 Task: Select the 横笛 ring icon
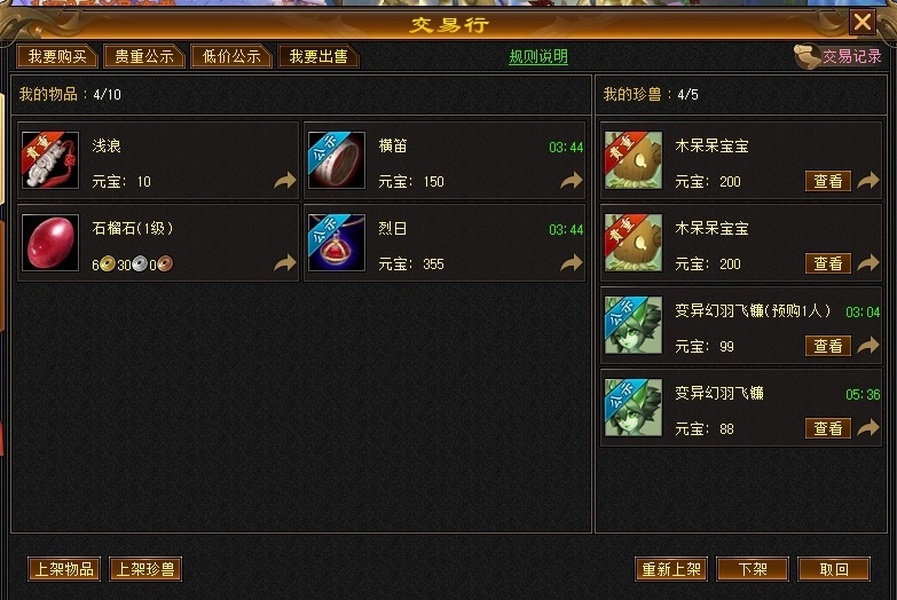click(x=336, y=160)
